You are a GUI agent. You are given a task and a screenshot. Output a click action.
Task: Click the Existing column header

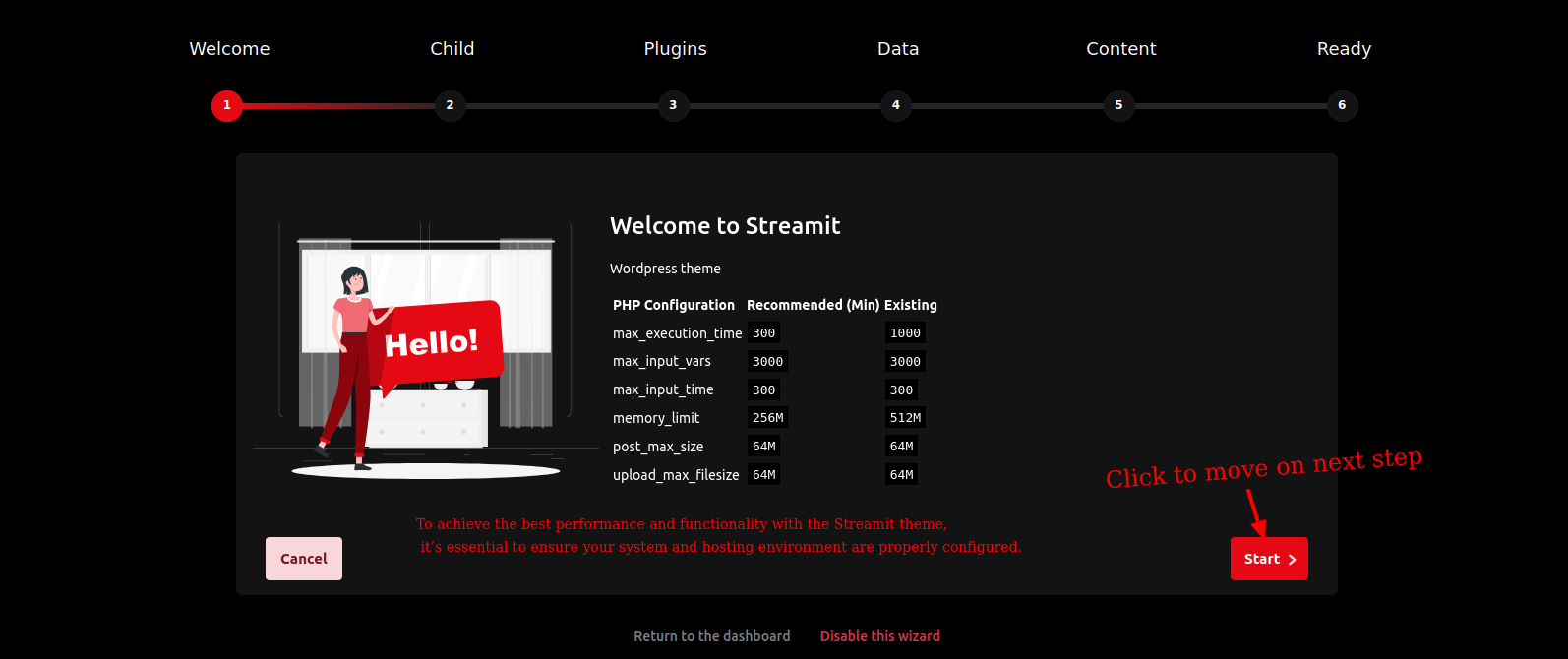point(911,305)
